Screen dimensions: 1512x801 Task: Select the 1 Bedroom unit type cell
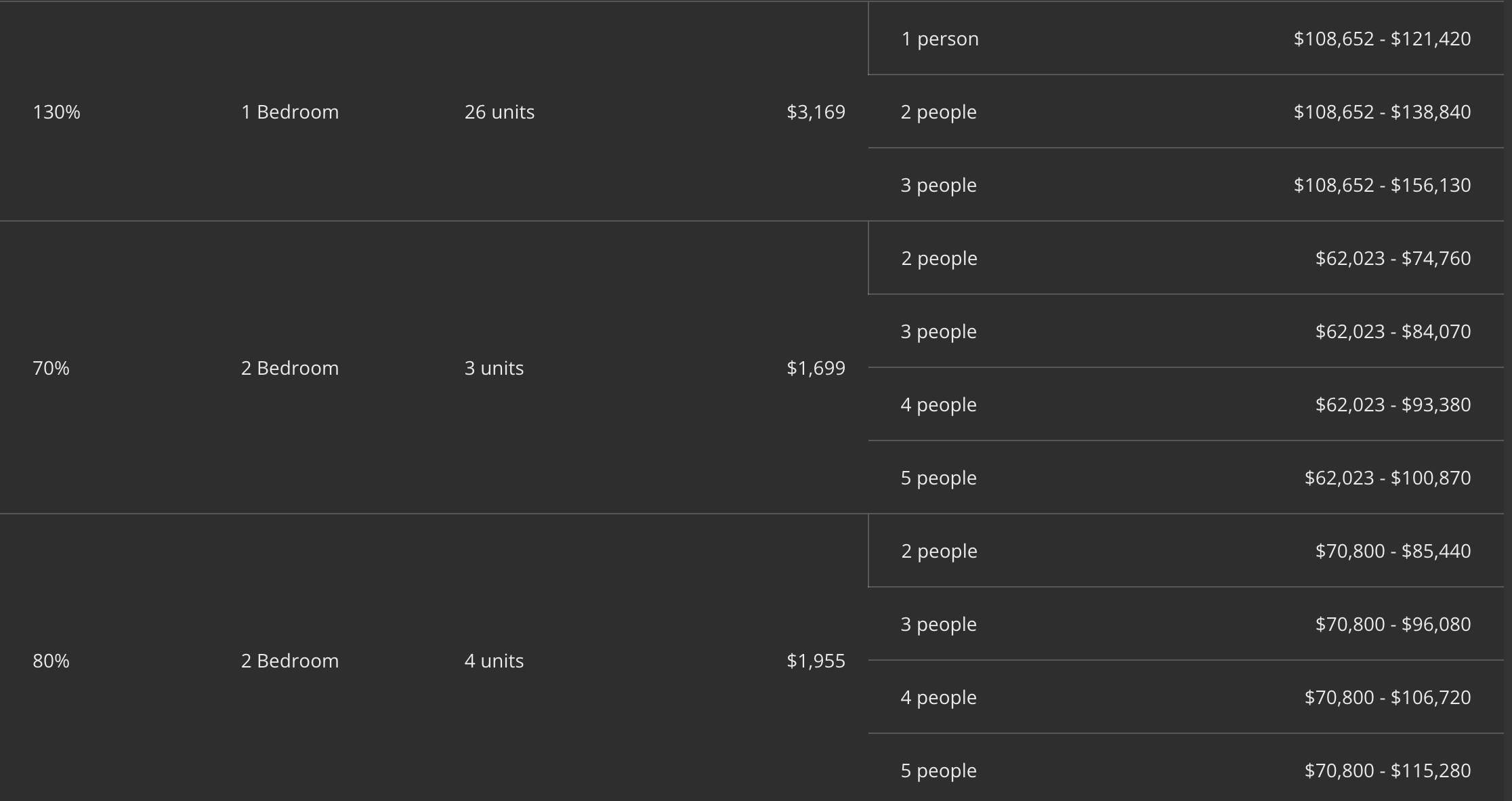point(289,112)
